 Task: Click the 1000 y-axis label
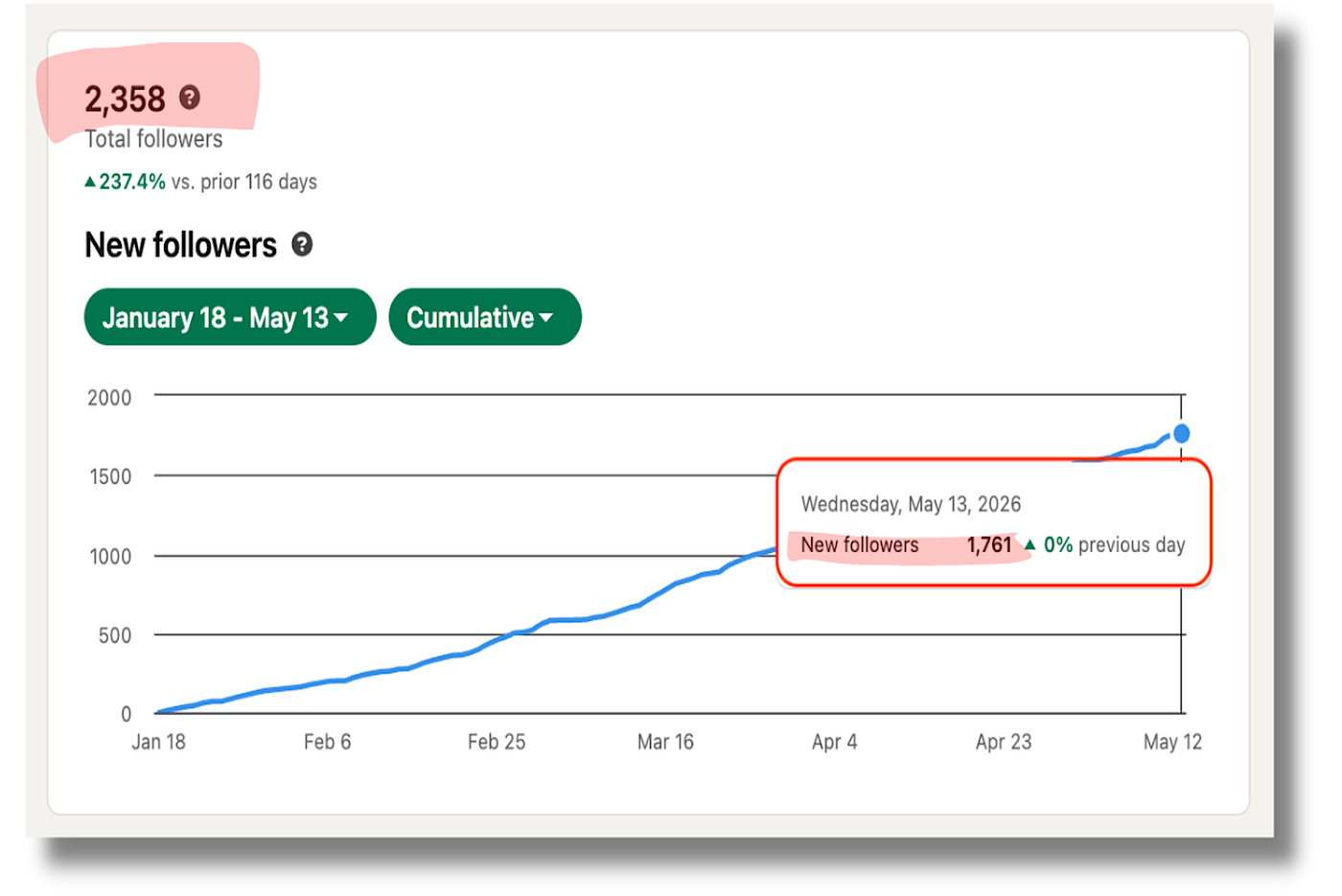pyautogui.click(x=110, y=557)
